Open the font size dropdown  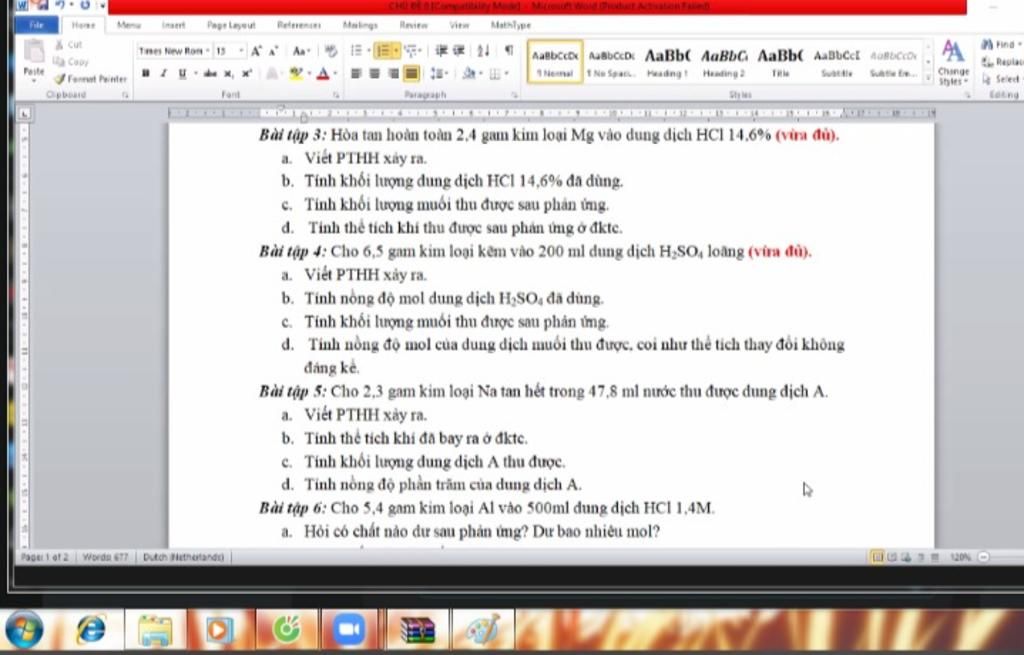241,51
